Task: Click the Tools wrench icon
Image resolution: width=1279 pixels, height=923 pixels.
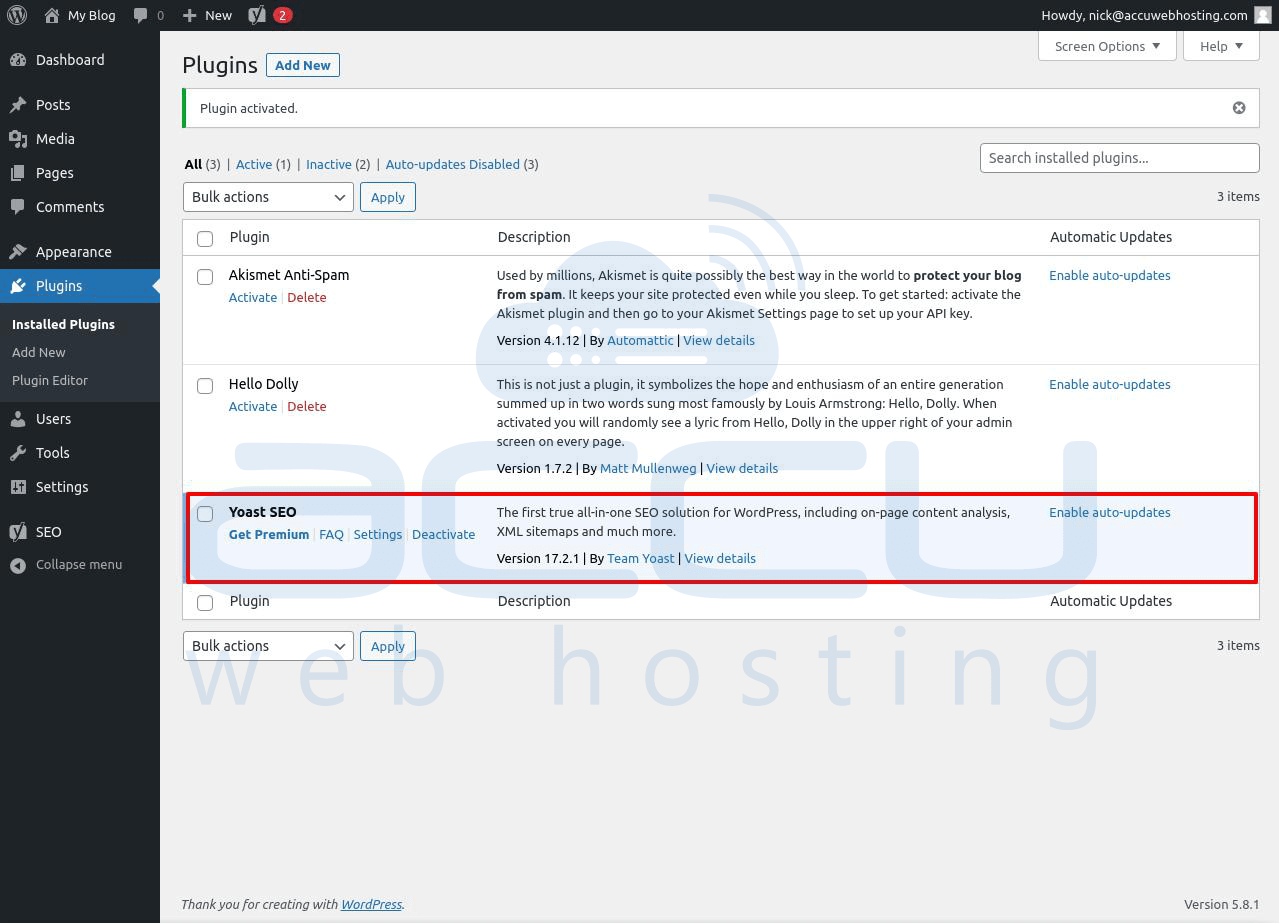Action: point(18,453)
